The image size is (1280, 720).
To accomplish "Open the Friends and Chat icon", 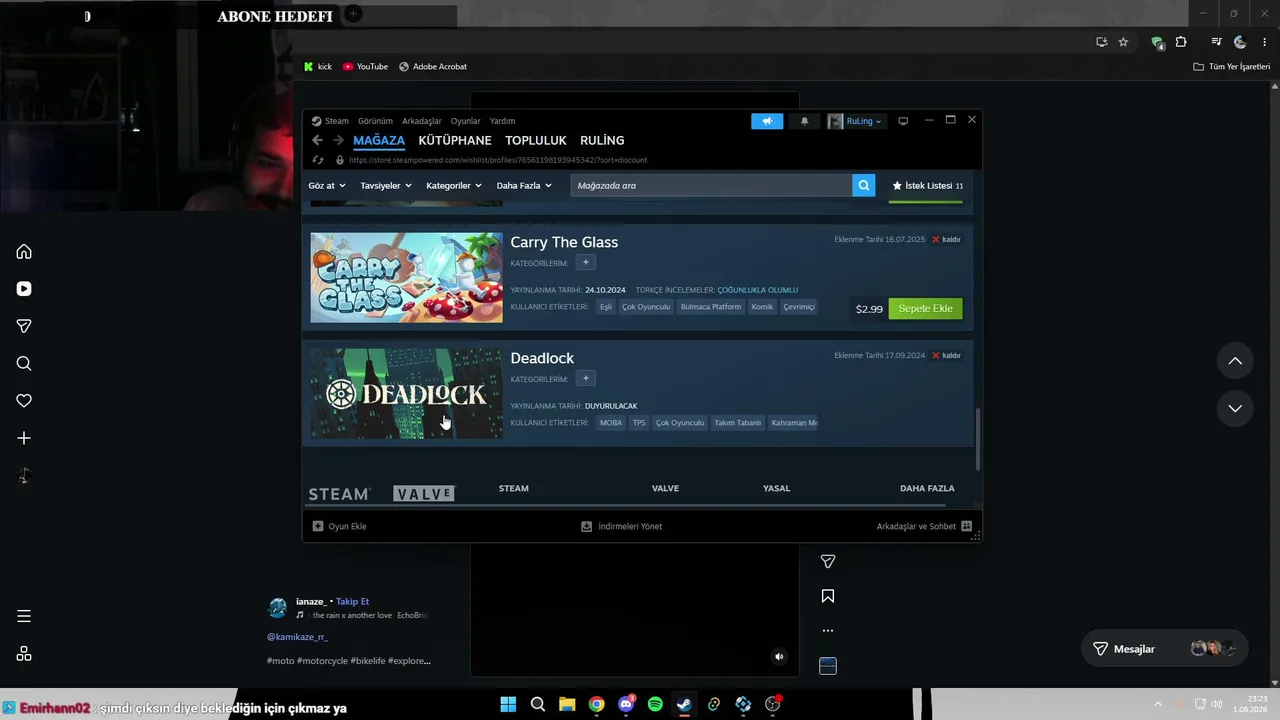I will tap(966, 526).
